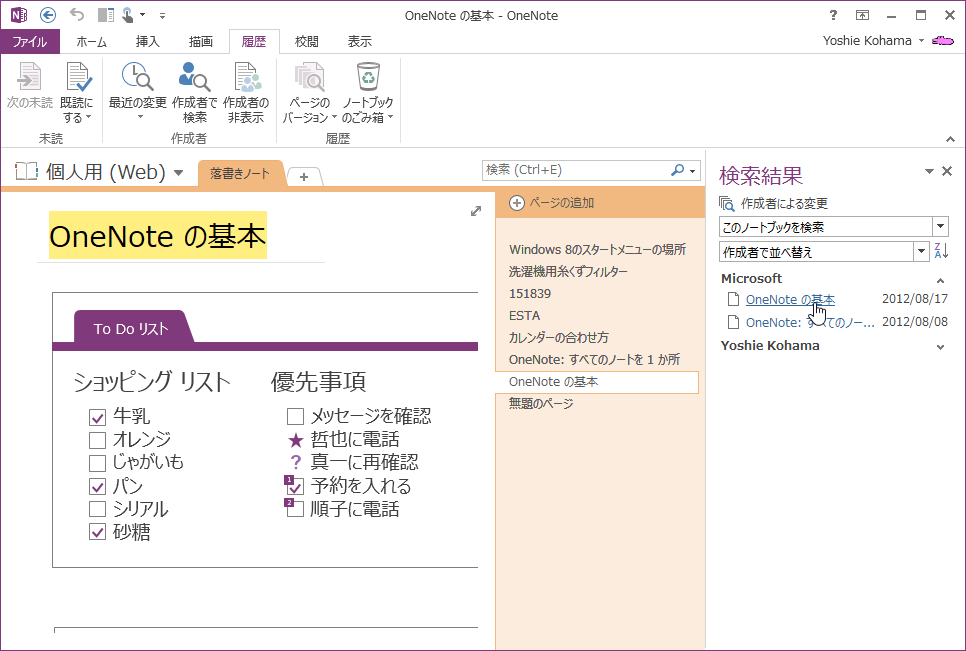Click the OneNote の基本 page title
This screenshot has height=651, width=966.
158,236
